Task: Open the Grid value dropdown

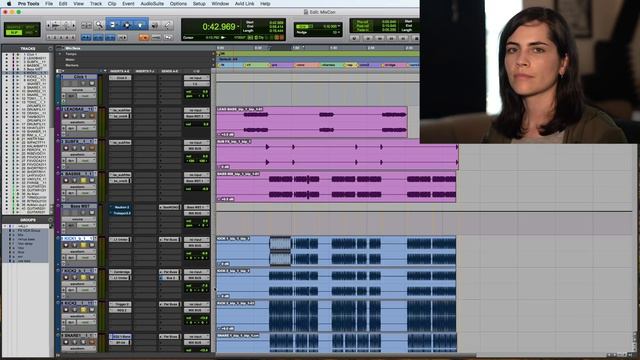Action: coord(339,26)
